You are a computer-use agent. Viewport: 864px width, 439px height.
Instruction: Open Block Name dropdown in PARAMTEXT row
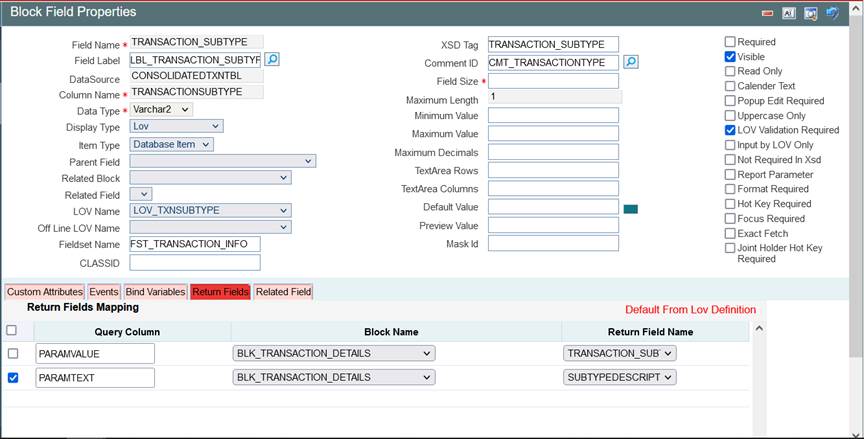(334, 377)
